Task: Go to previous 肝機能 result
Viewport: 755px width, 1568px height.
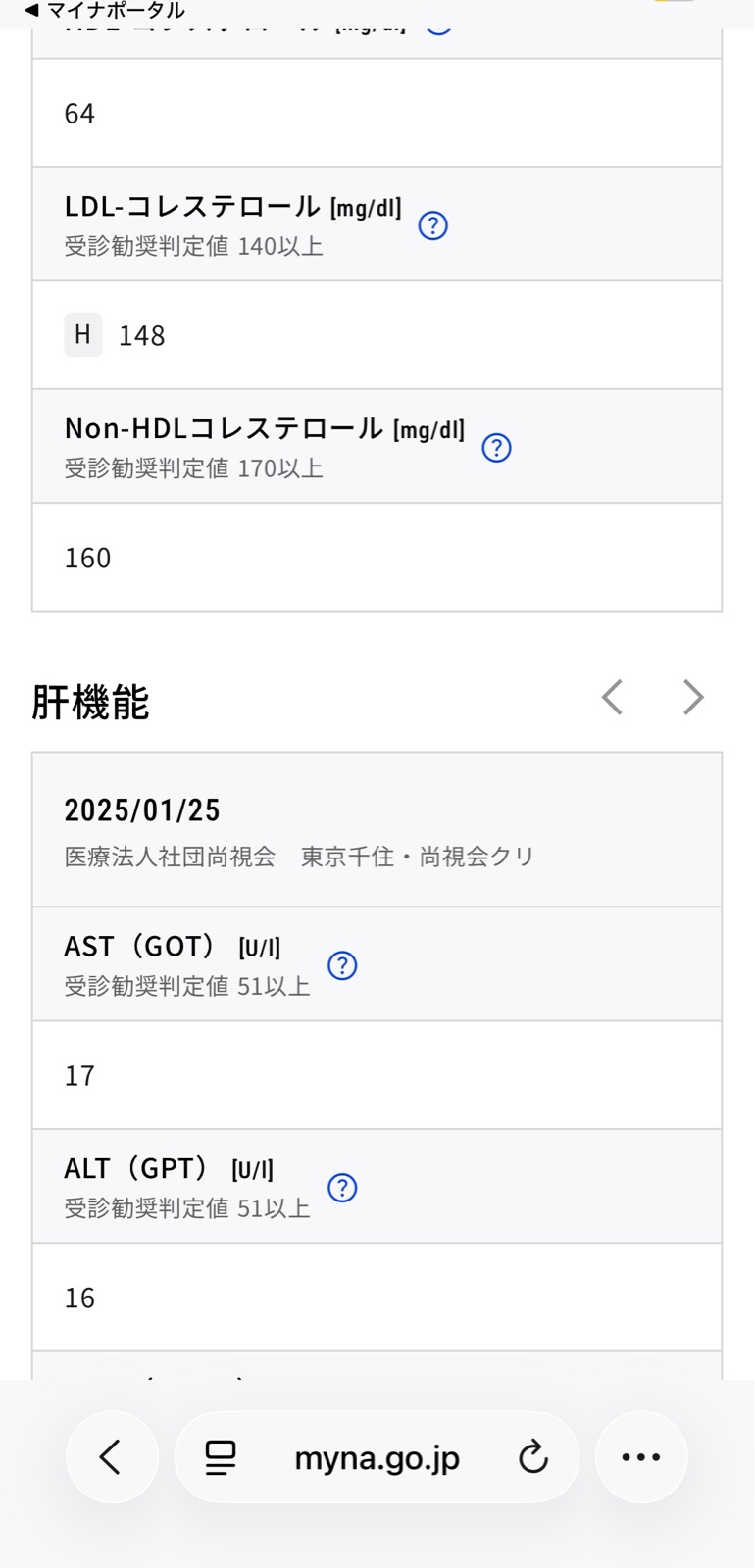Action: [613, 698]
